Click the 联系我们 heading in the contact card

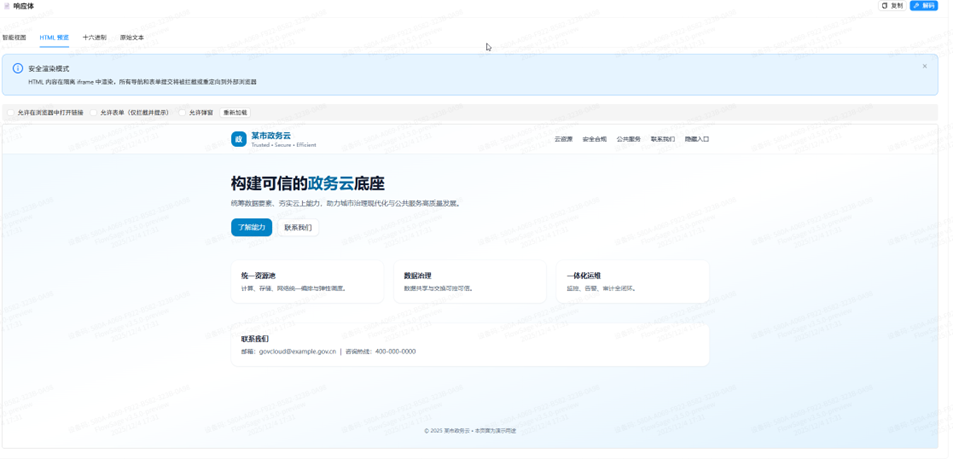[x=255, y=339]
